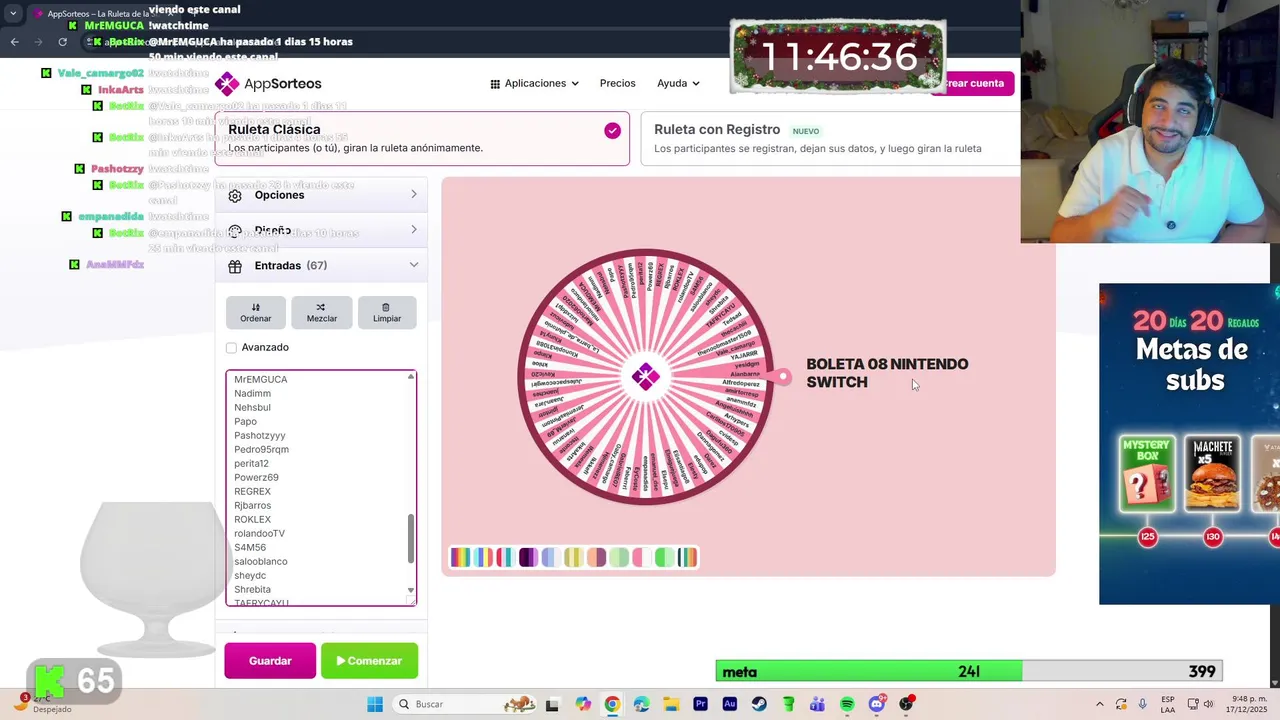Launch Adobe Audition from the taskbar
This screenshot has width=1280, height=720.
tap(729, 704)
